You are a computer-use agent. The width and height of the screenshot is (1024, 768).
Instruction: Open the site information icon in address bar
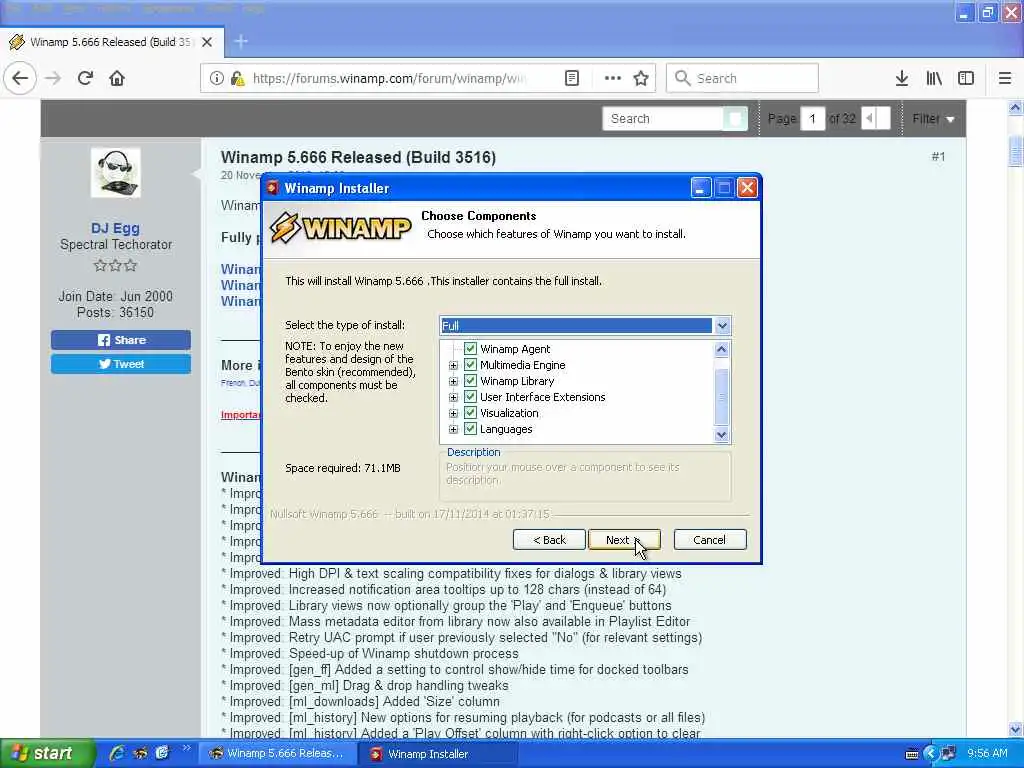216,78
